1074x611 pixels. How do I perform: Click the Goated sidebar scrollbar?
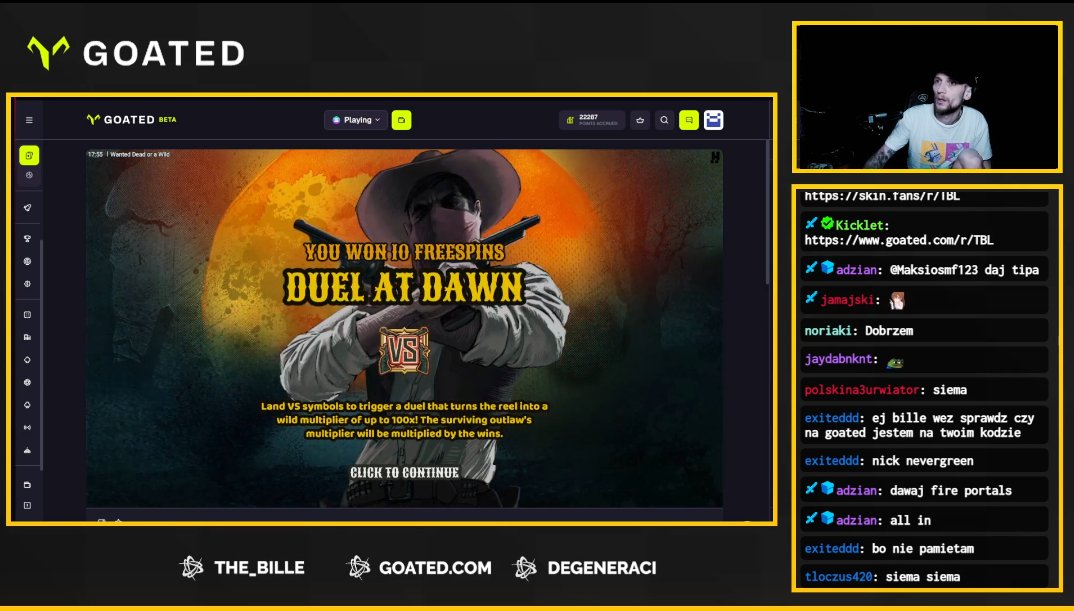click(42, 355)
